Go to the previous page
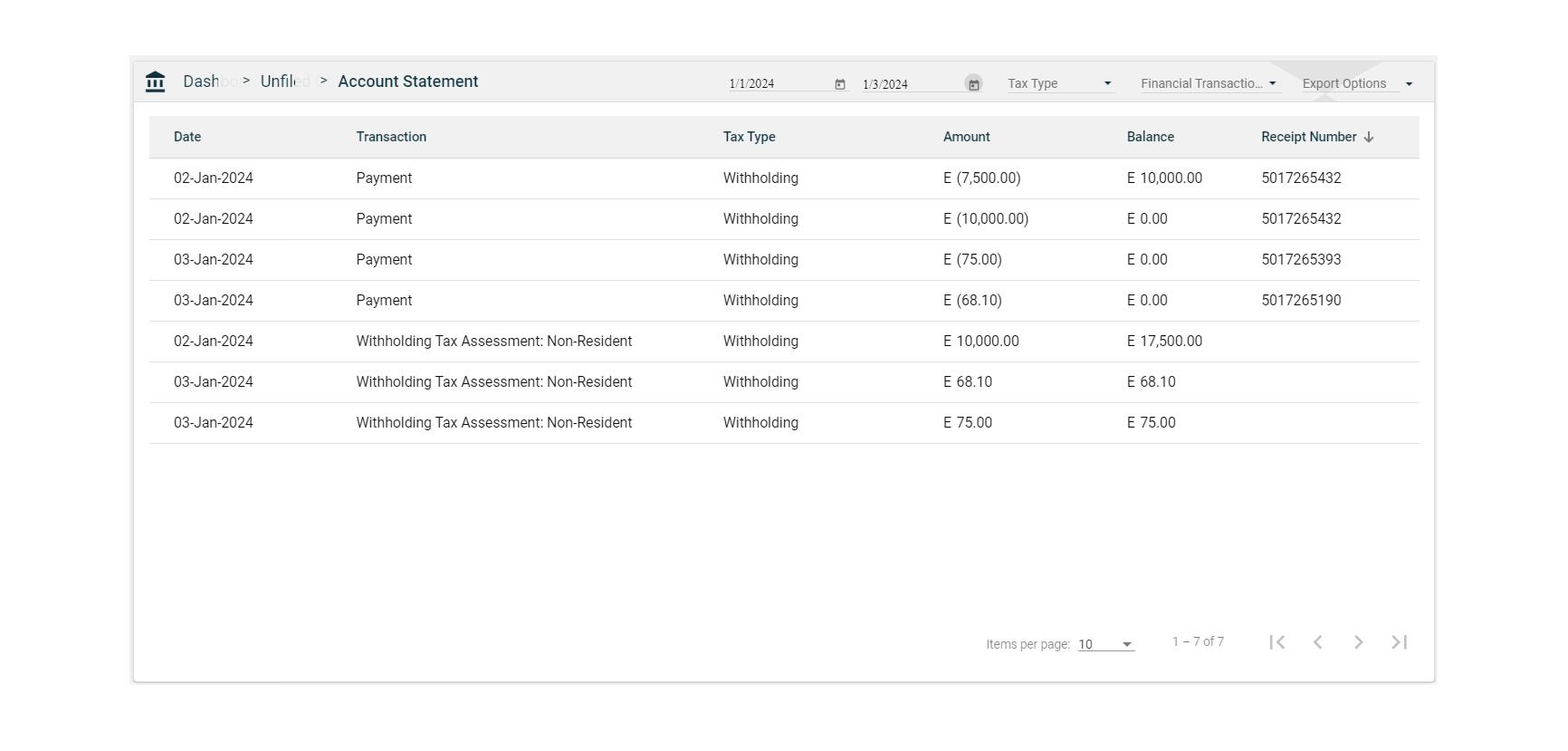Viewport: 1568px width, 751px height. point(1317,642)
